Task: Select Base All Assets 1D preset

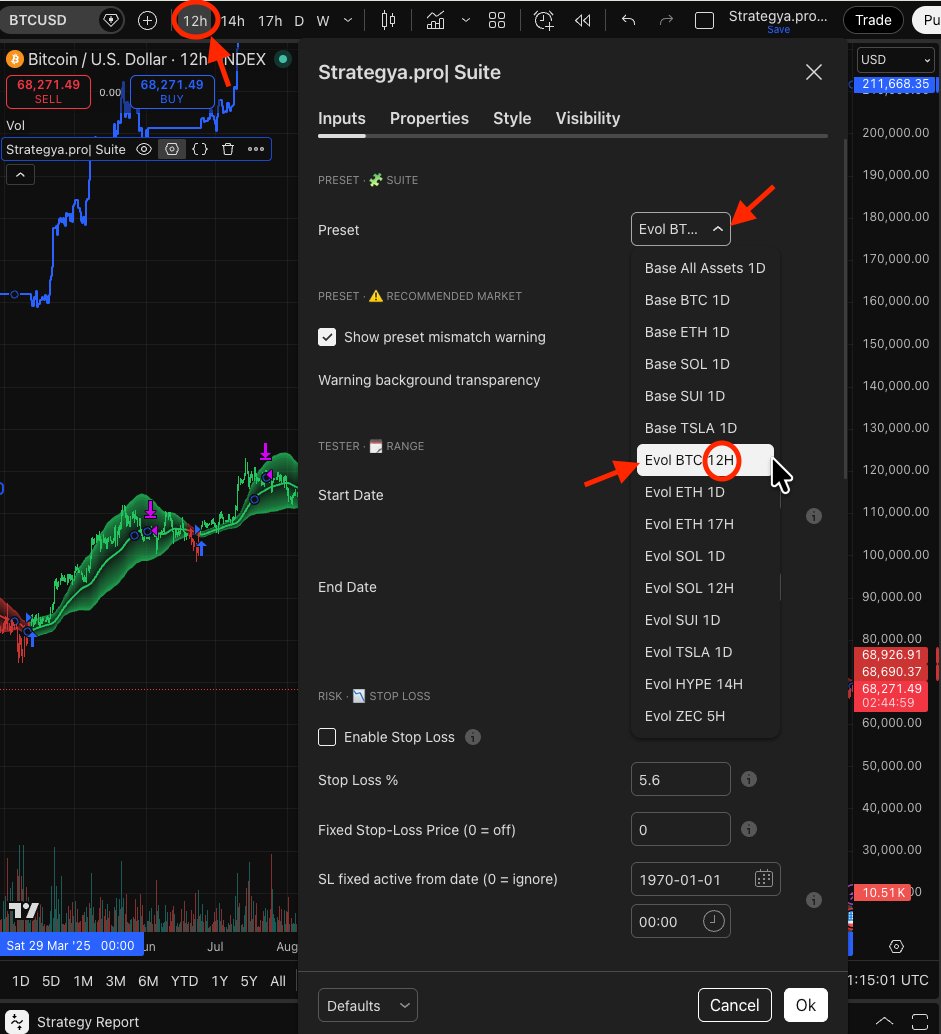Action: coord(705,268)
